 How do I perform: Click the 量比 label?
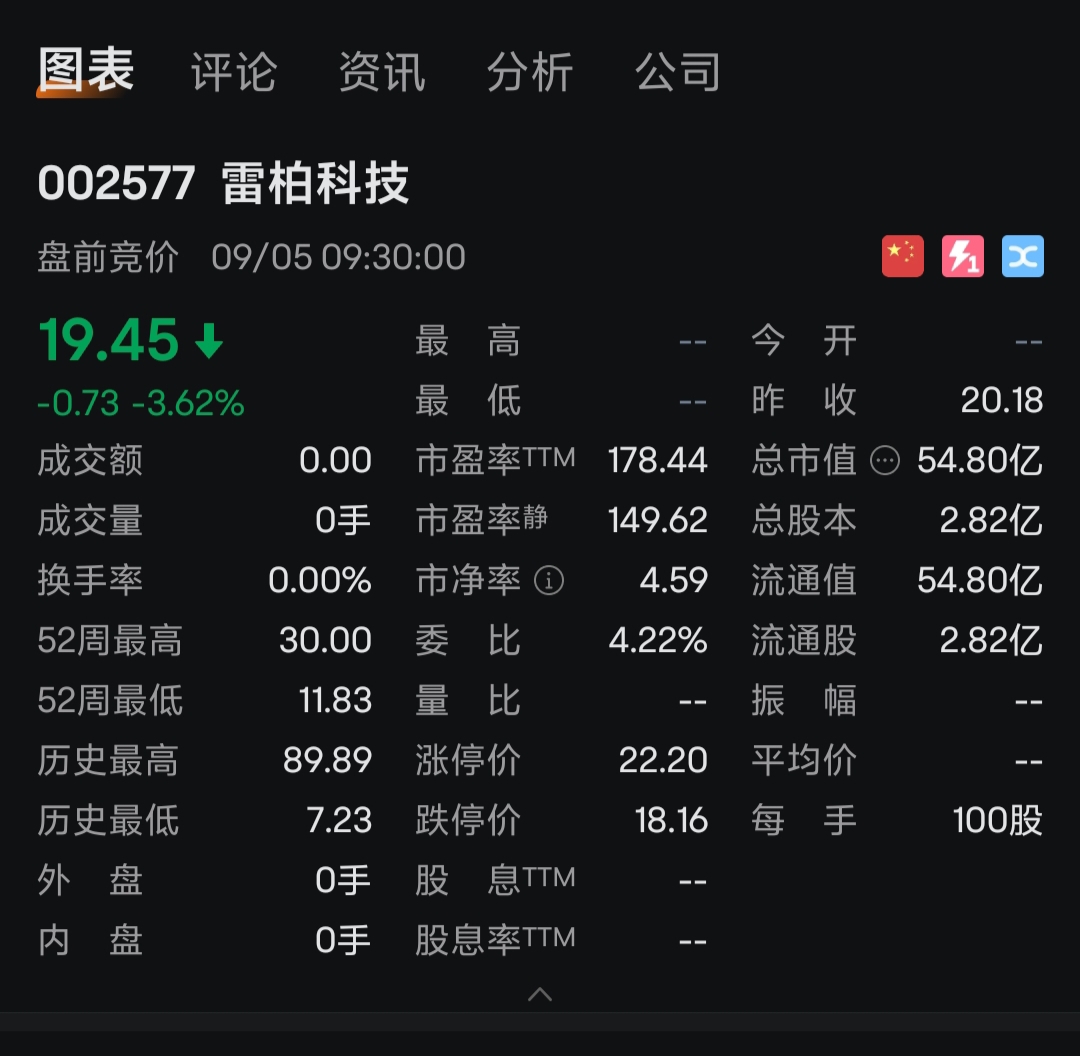pos(468,700)
